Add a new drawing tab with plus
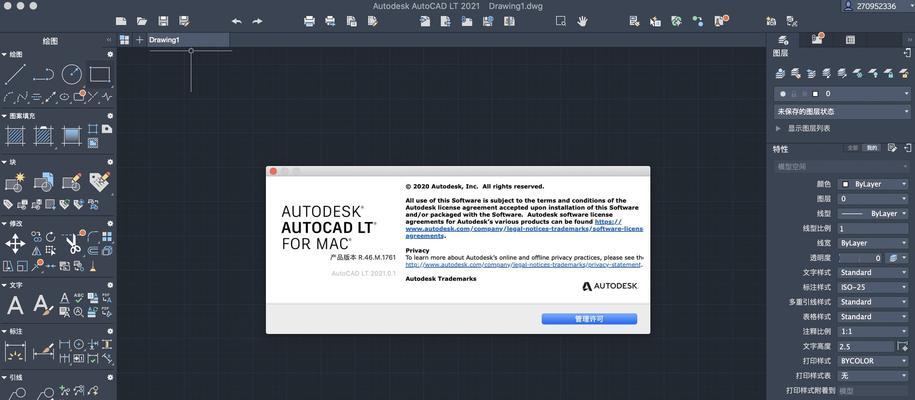 click(139, 40)
